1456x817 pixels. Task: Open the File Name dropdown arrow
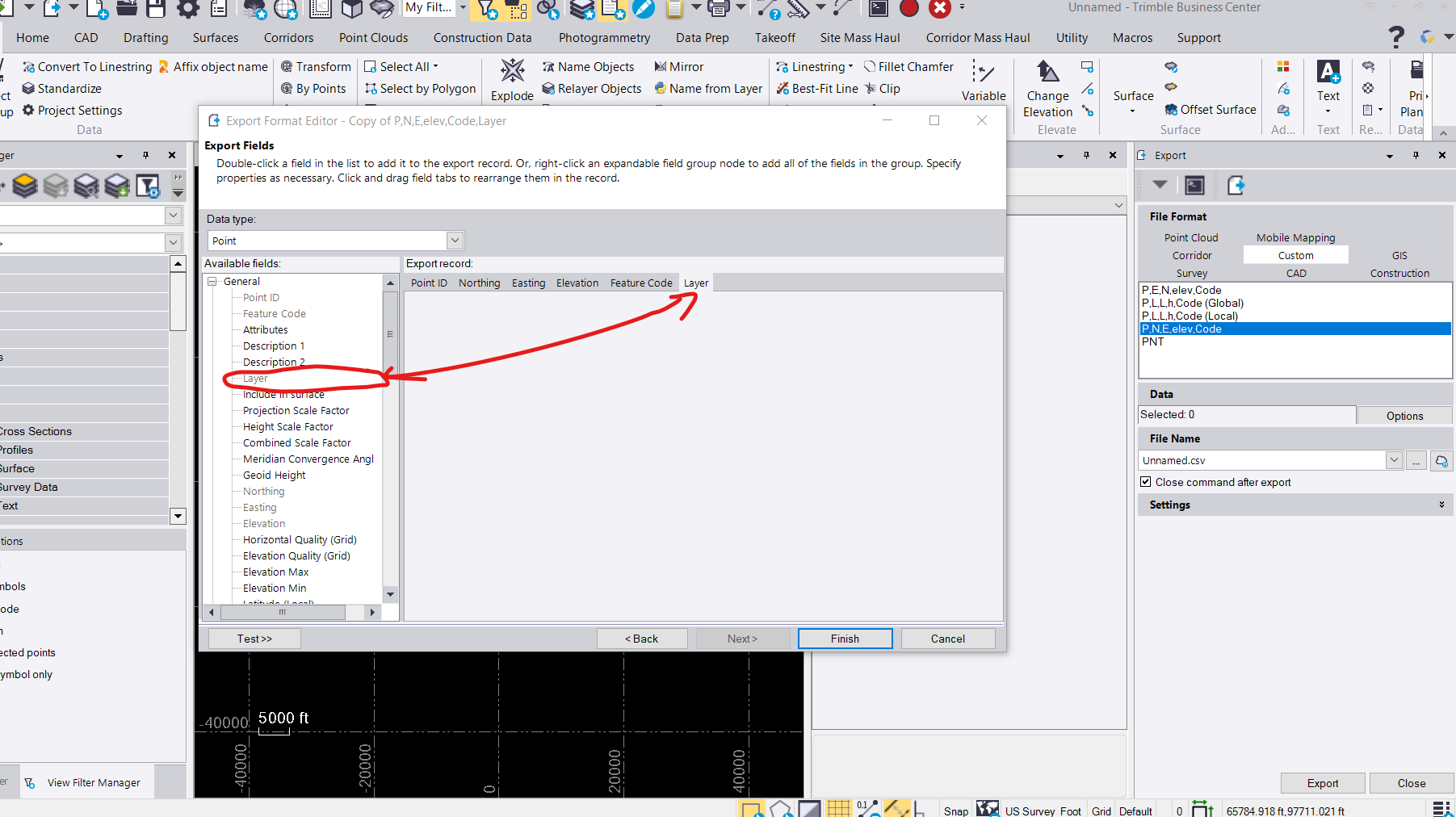point(1394,460)
